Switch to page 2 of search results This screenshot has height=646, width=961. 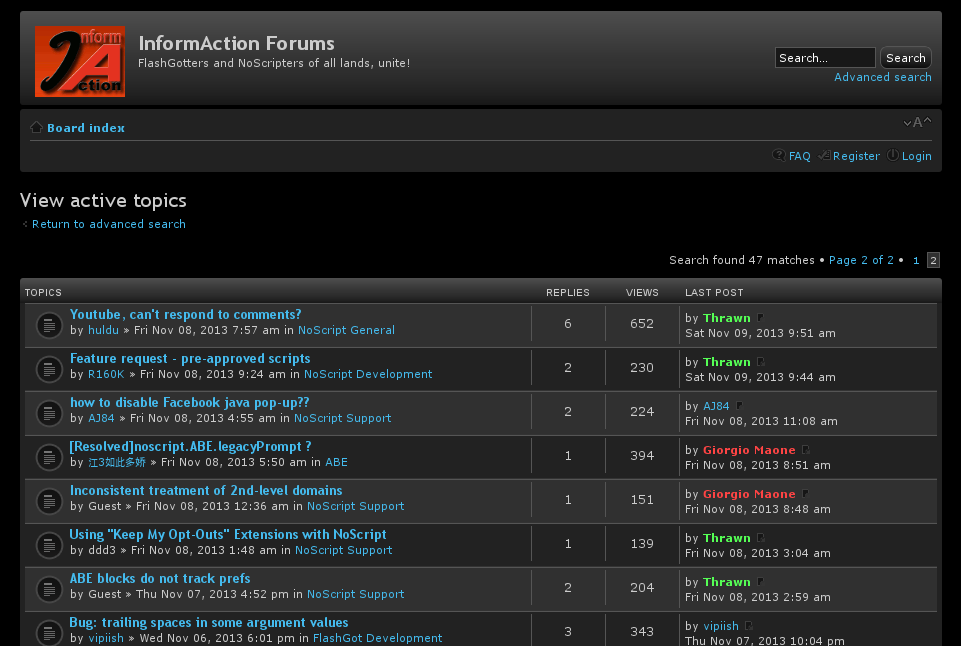coord(932,260)
